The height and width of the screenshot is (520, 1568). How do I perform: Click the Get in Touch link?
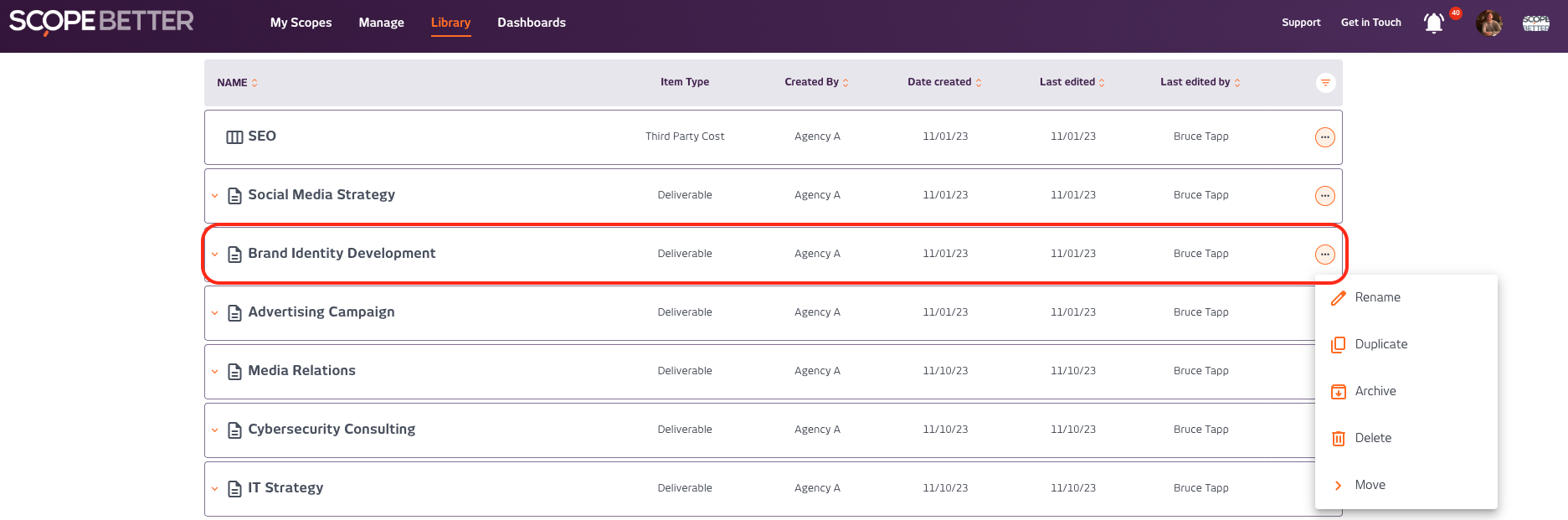[x=1370, y=23]
